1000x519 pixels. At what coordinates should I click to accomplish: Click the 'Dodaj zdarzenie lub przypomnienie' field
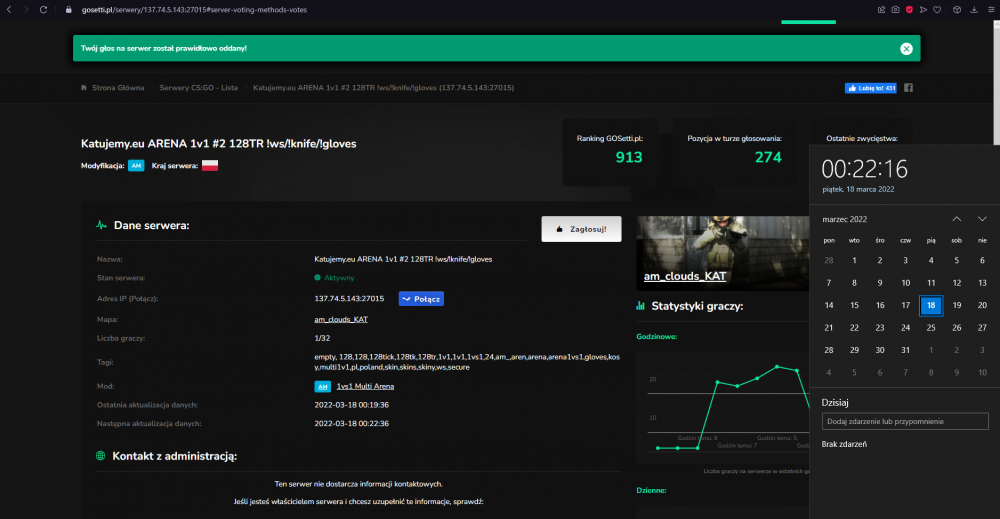(905, 421)
